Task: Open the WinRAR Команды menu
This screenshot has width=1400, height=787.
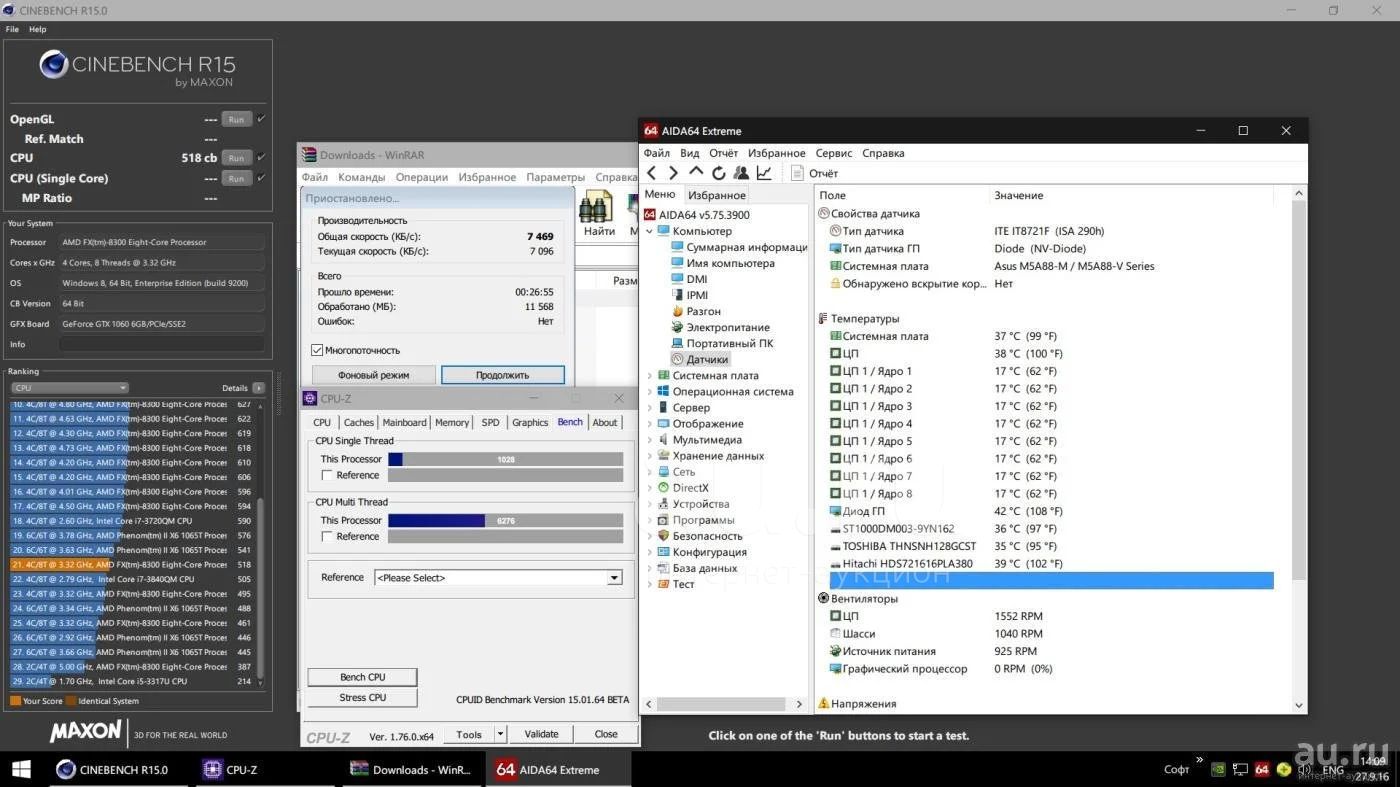Action: click(361, 177)
